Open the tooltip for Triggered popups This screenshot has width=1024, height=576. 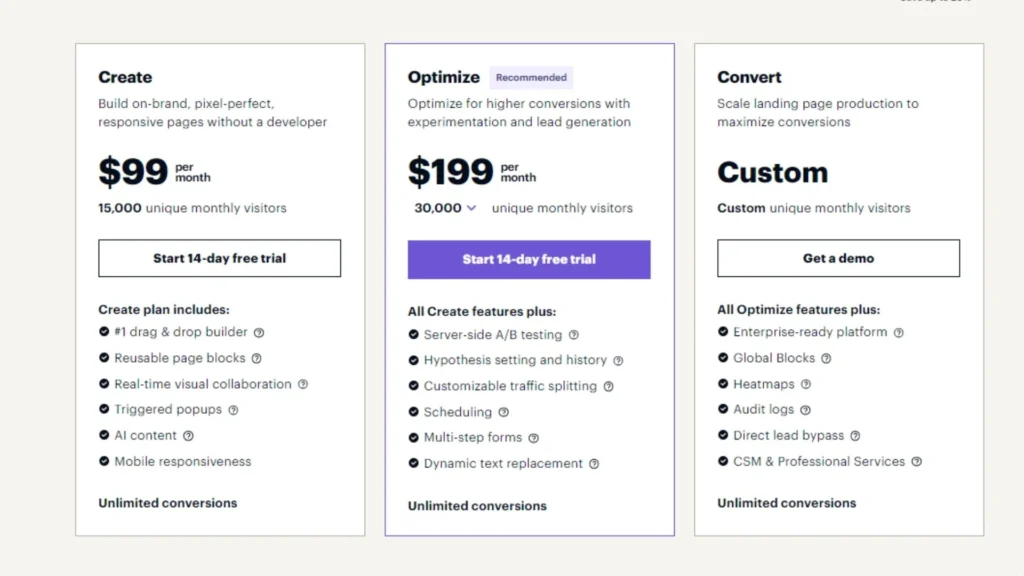(x=233, y=409)
